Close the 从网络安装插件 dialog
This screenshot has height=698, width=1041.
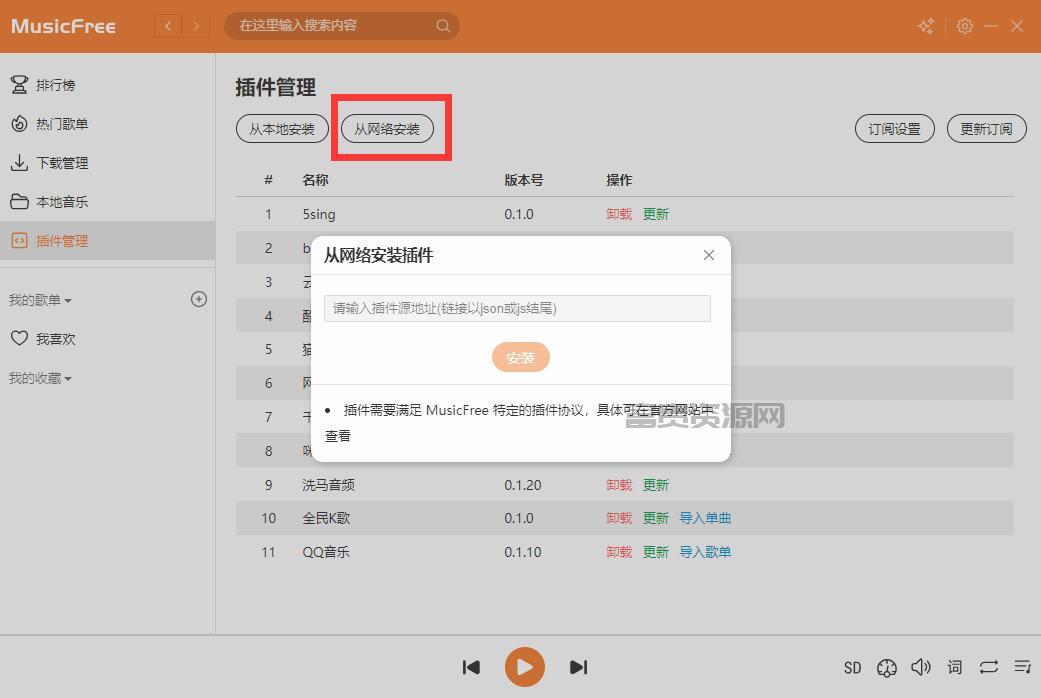tap(709, 255)
